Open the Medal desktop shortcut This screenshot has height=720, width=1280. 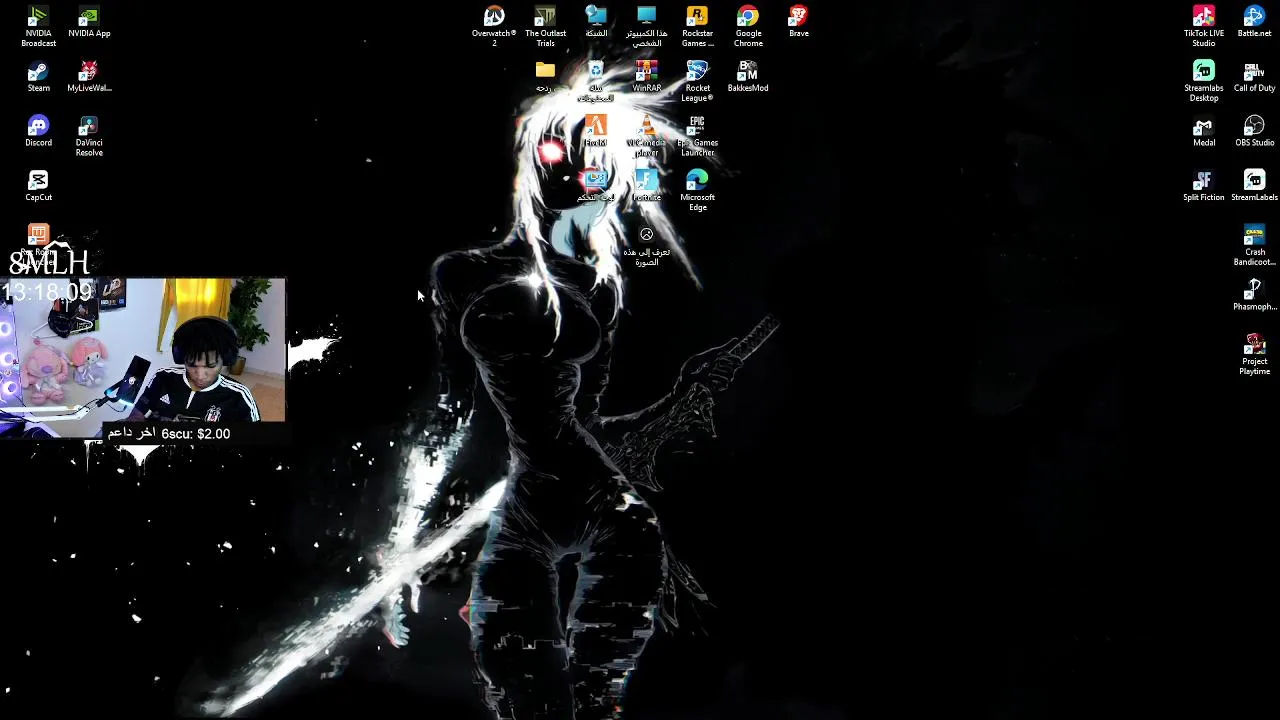coord(1204,132)
